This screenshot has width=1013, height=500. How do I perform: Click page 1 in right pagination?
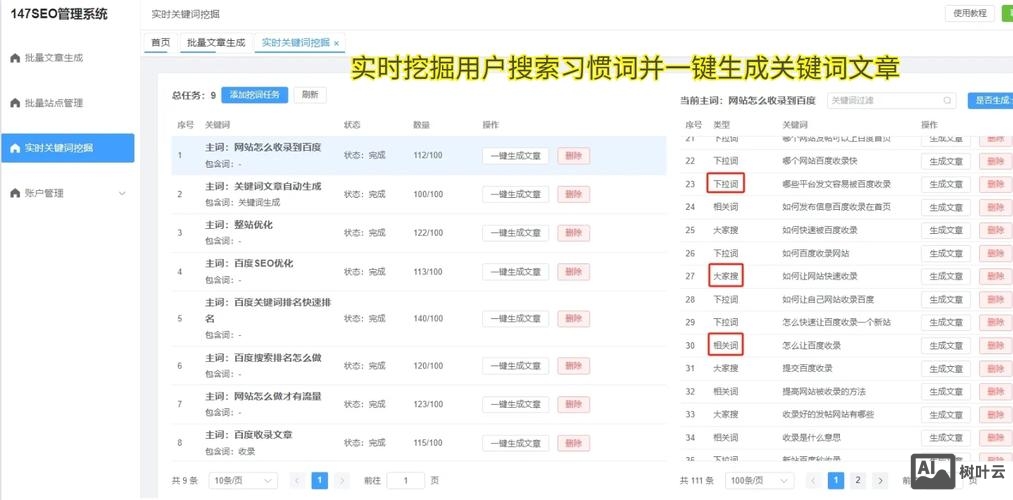[x=836, y=481]
